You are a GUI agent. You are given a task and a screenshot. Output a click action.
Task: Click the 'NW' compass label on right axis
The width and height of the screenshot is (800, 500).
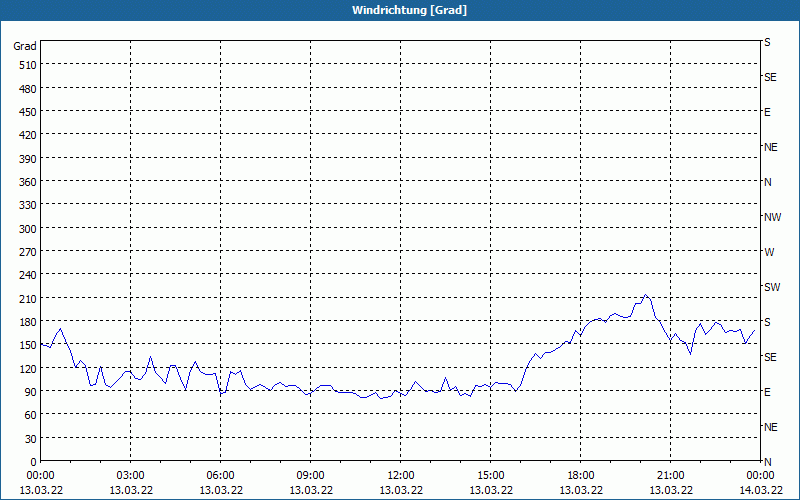pyautogui.click(x=772, y=217)
